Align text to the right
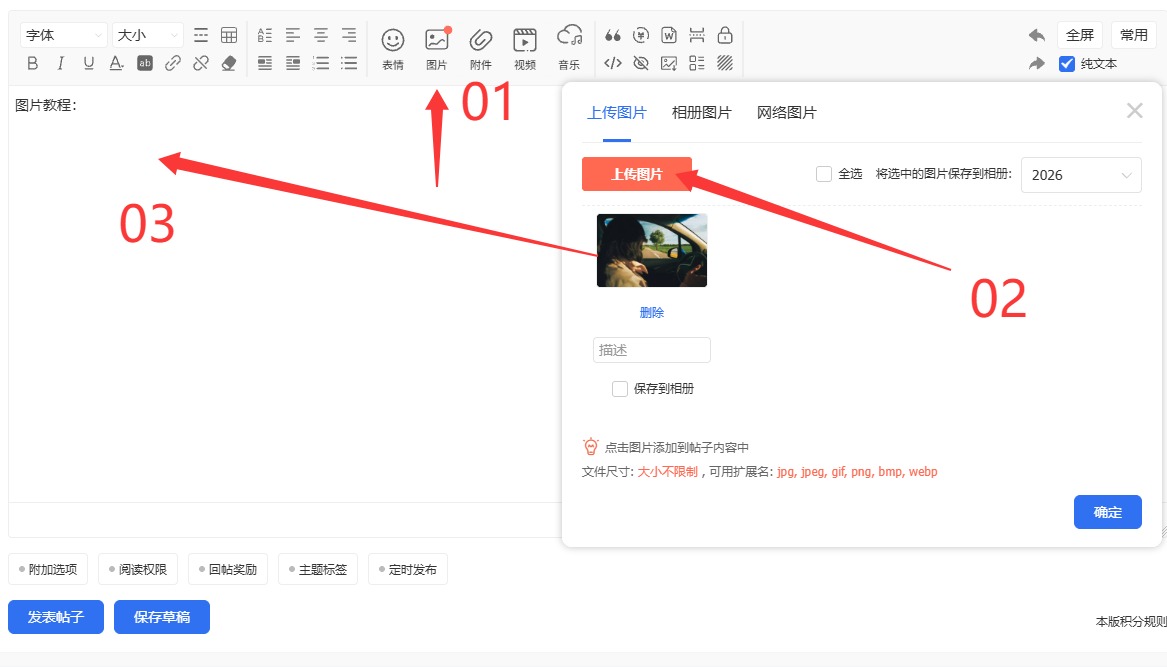Image resolution: width=1167 pixels, height=667 pixels. [x=349, y=35]
